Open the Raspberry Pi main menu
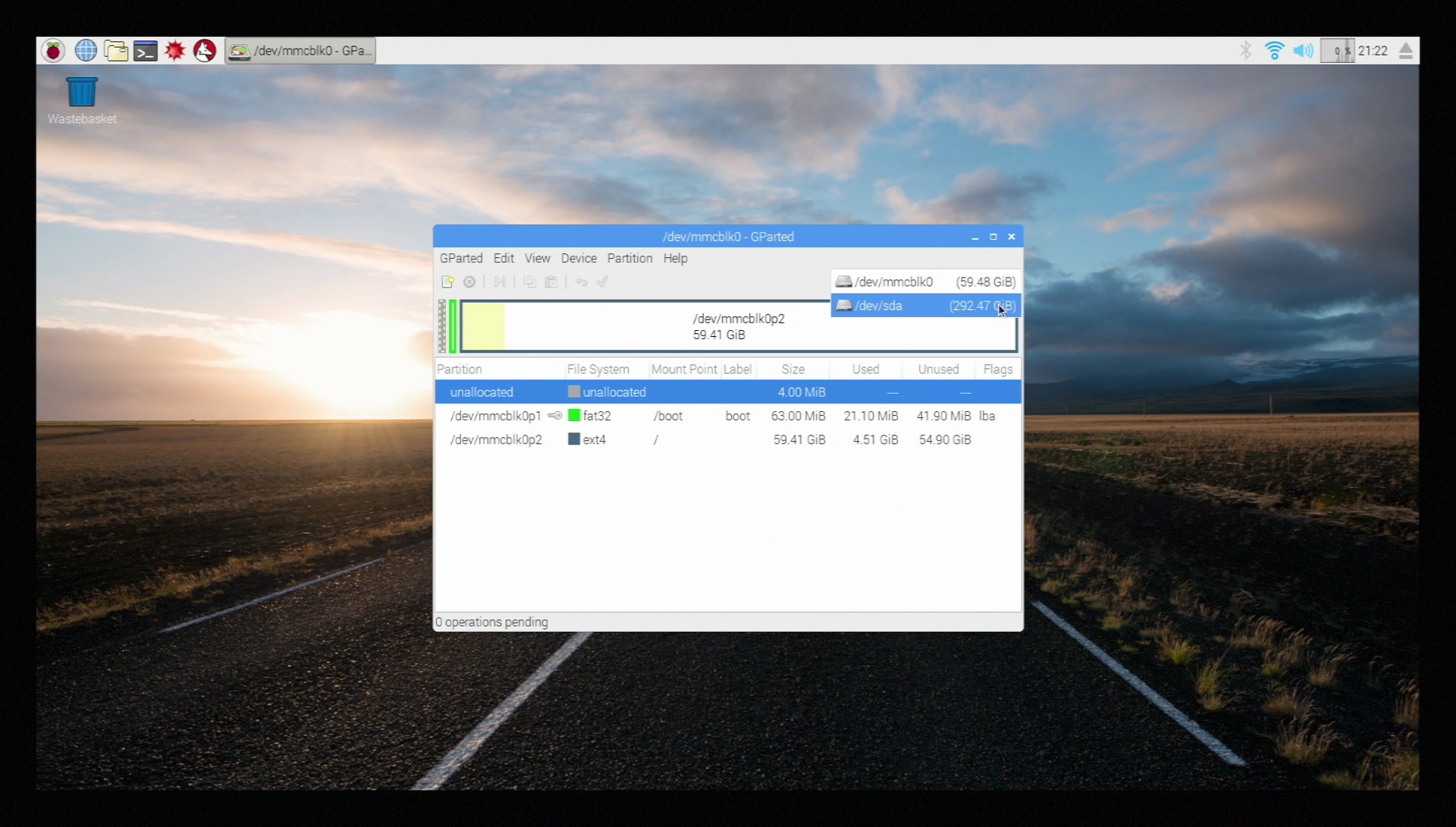Image resolution: width=1456 pixels, height=827 pixels. (x=53, y=51)
